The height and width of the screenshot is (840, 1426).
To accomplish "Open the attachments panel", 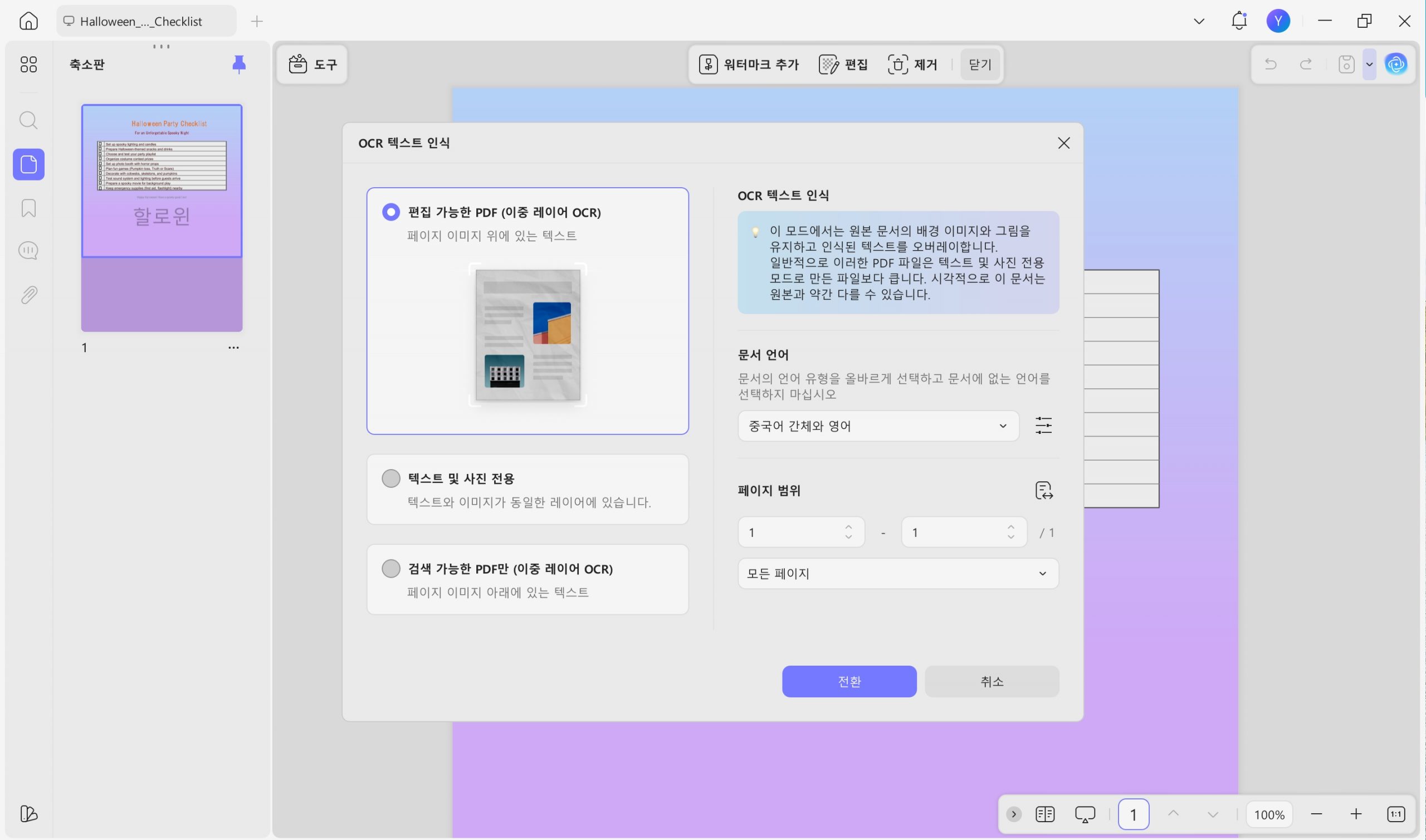I will tap(28, 294).
